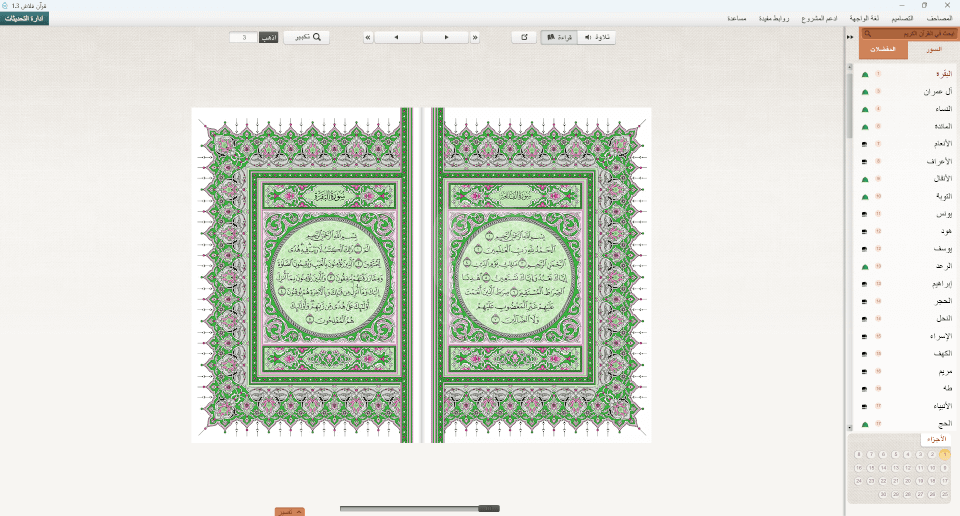Open the مساعدة help menu
This screenshot has width=960, height=516.
[737, 18]
